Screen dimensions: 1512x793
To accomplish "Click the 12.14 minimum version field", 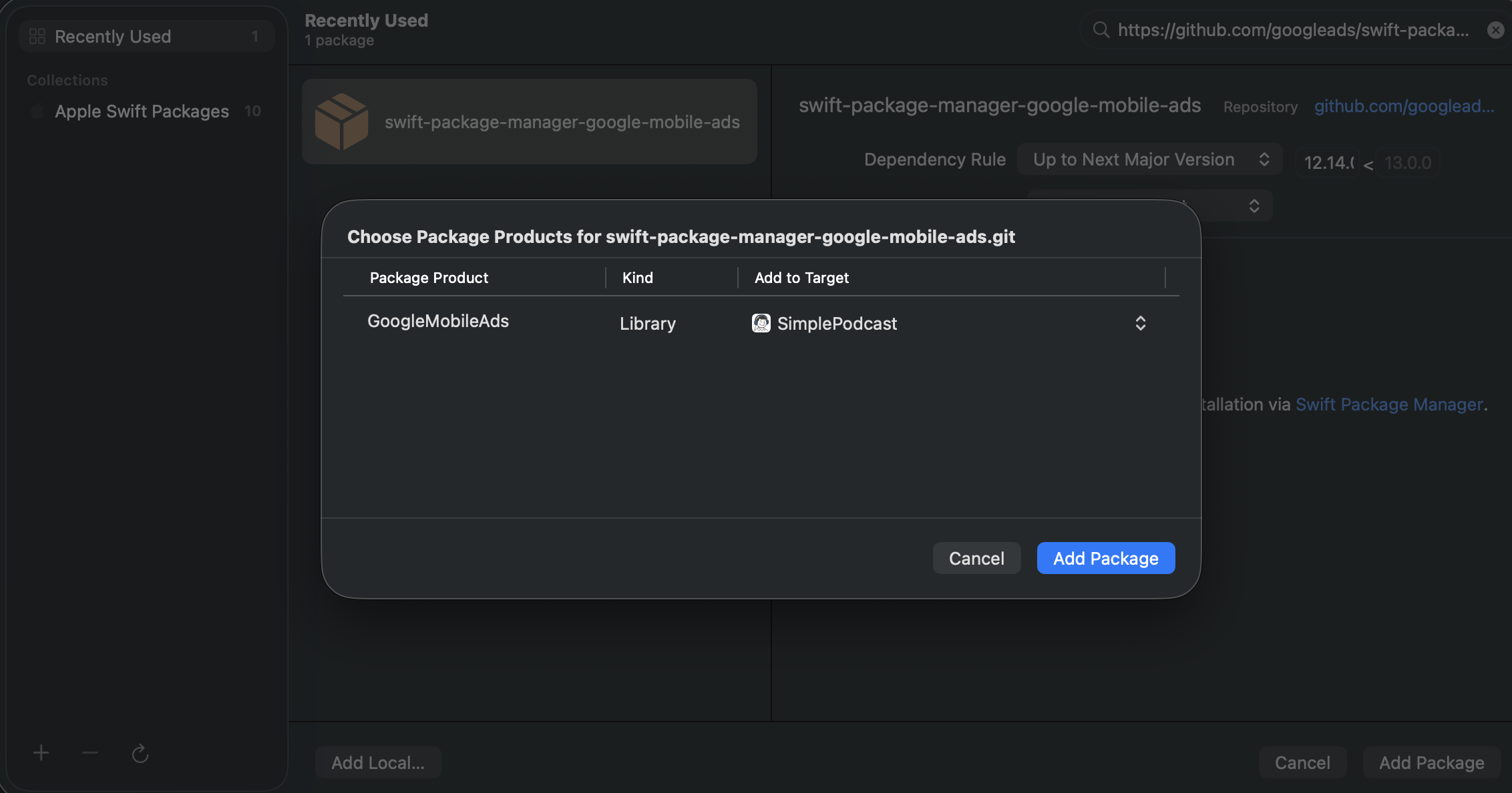I will point(1328,162).
